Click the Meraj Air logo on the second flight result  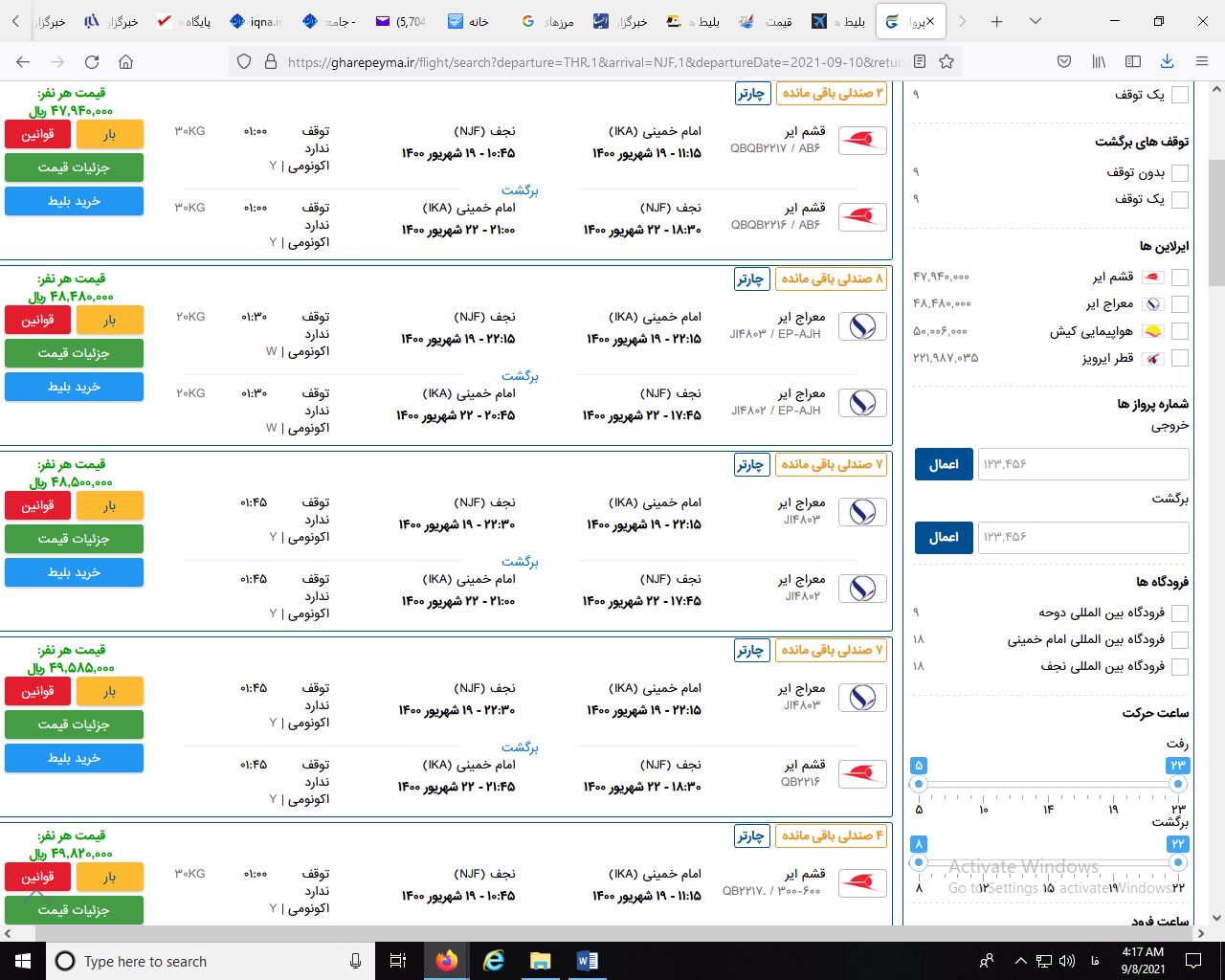pos(860,325)
